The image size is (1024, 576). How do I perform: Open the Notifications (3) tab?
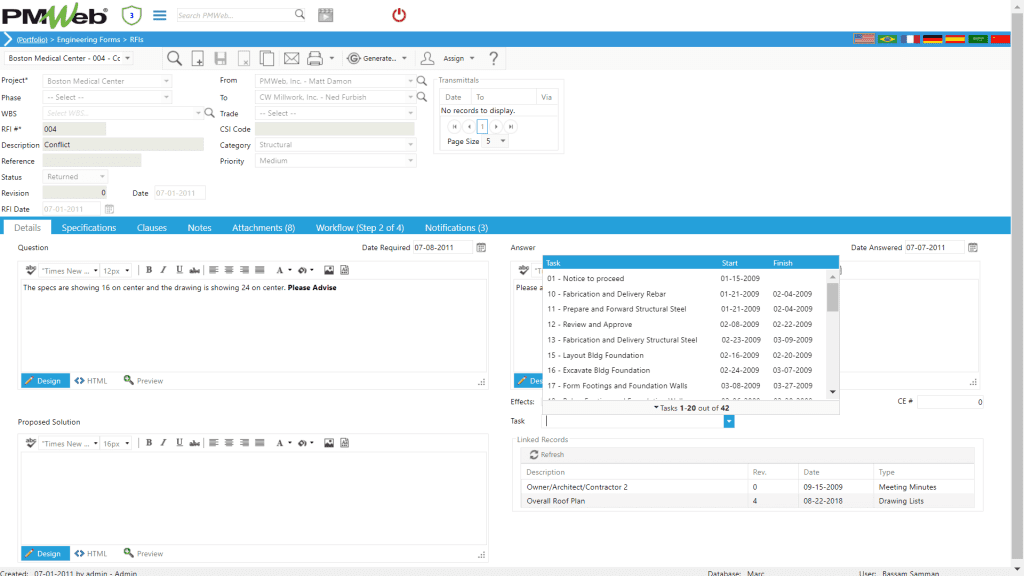[x=456, y=227]
